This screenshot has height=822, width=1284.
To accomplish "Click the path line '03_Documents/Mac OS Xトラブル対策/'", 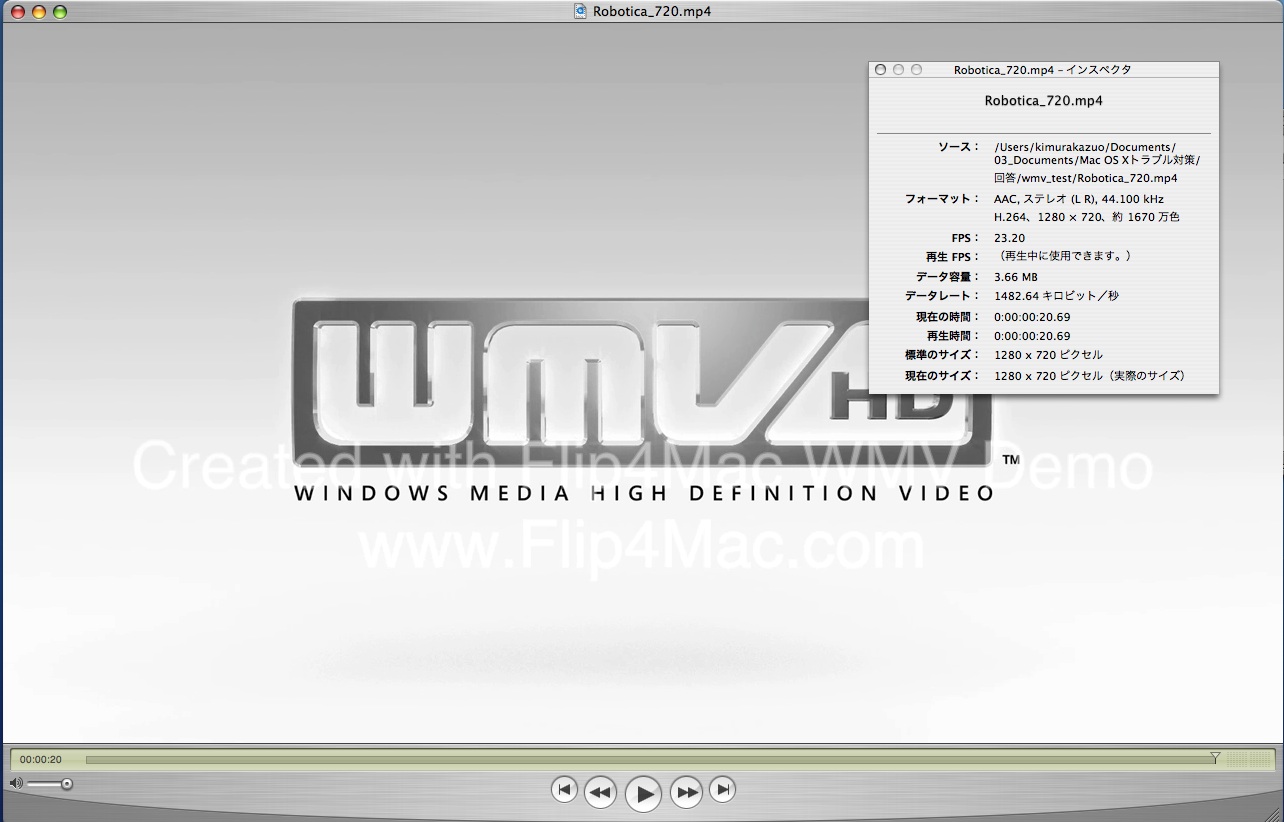I will [x=1097, y=161].
